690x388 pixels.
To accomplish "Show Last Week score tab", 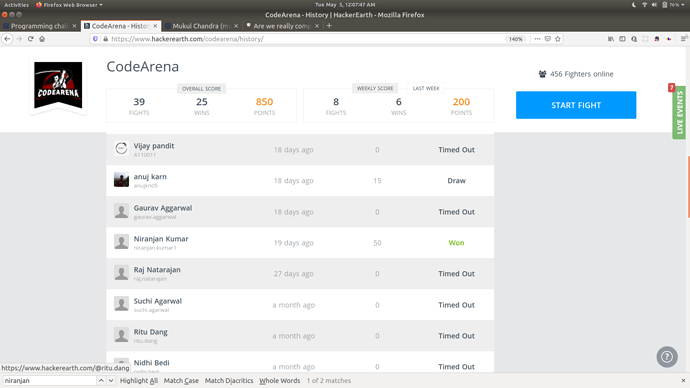I will pyautogui.click(x=426, y=88).
